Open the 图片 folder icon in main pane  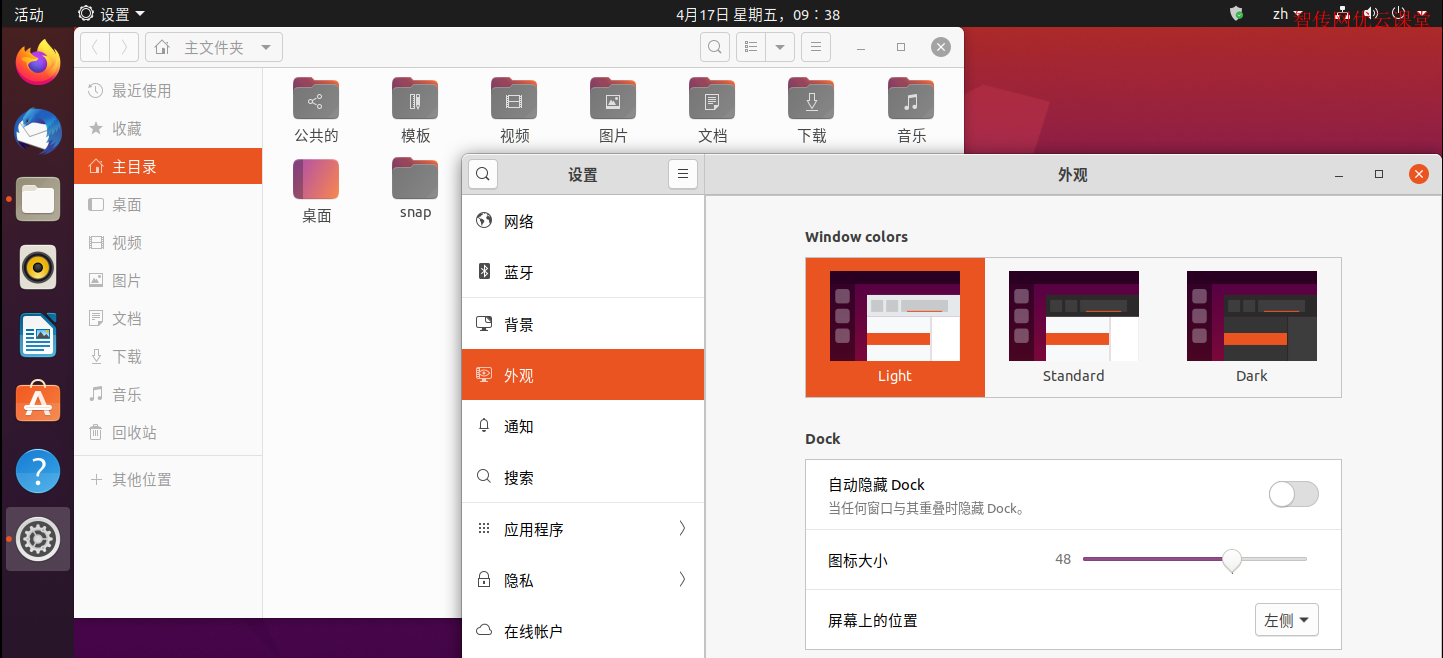click(x=613, y=111)
